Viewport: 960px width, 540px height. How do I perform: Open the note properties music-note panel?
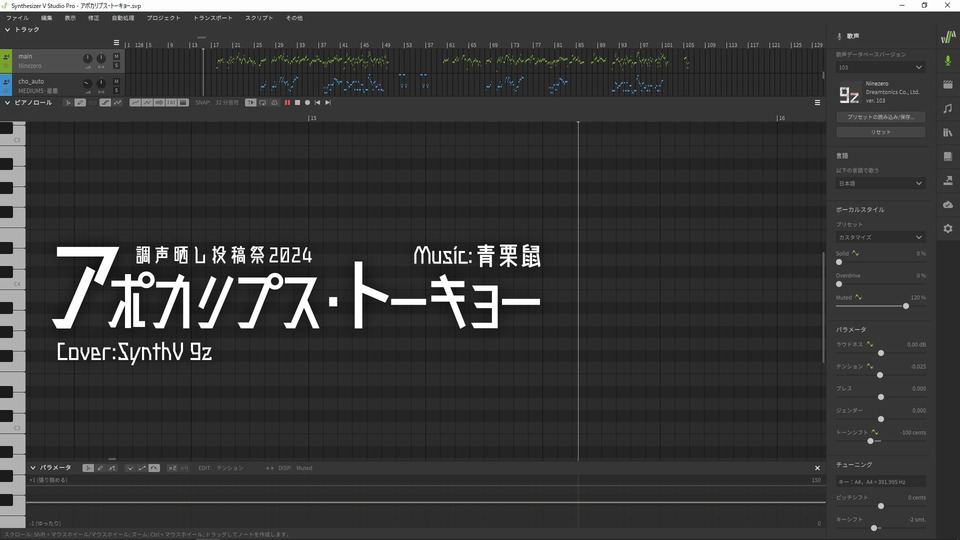pyautogui.click(x=948, y=108)
